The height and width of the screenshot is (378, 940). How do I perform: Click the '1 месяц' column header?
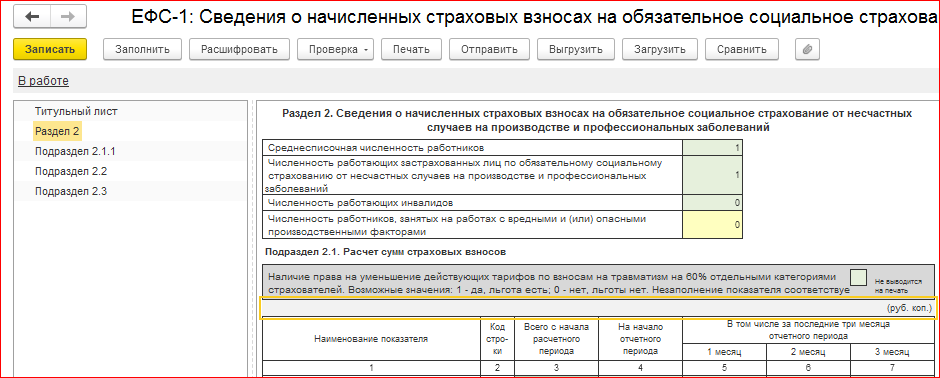[724, 352]
